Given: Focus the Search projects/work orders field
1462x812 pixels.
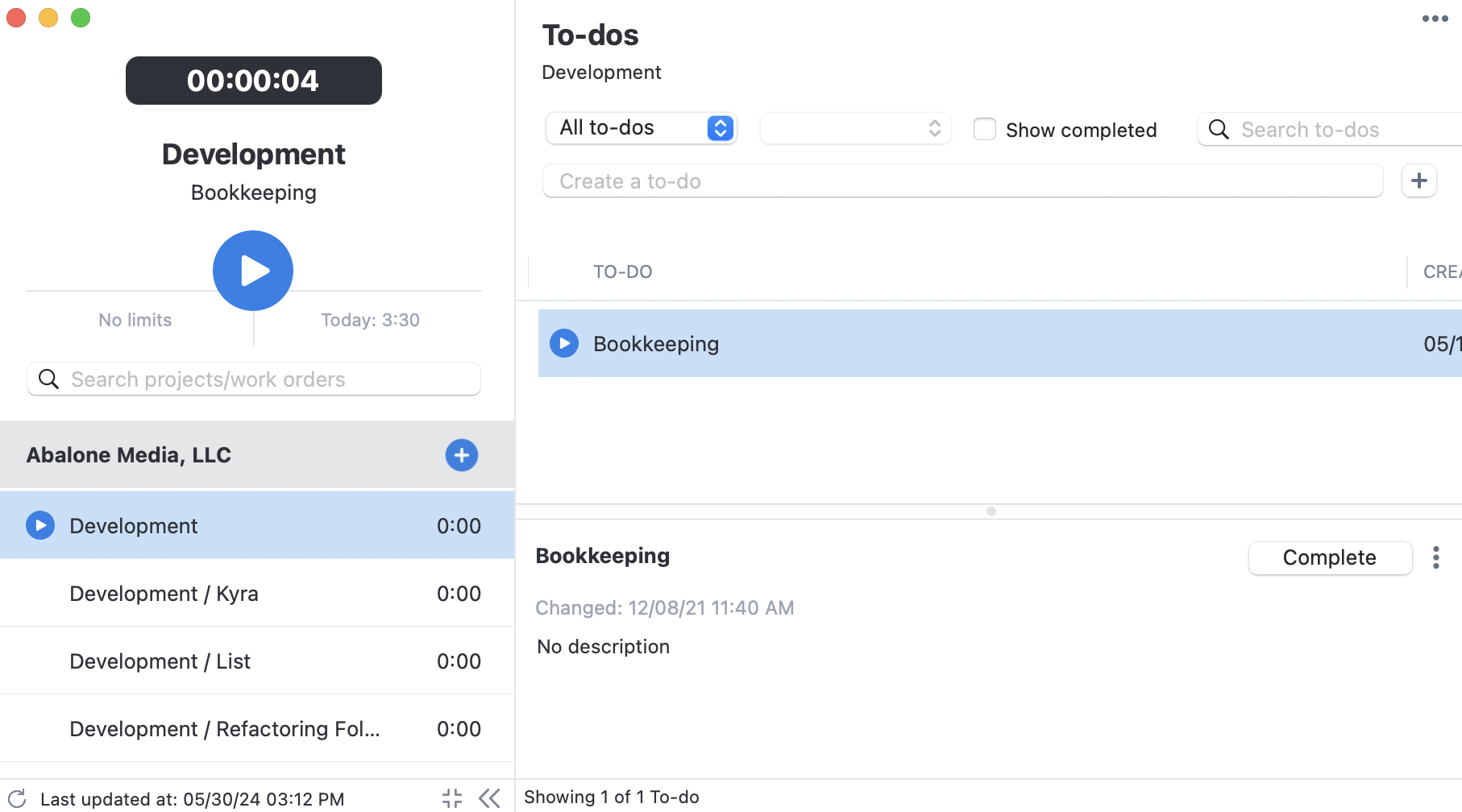Looking at the screenshot, I should click(x=254, y=379).
